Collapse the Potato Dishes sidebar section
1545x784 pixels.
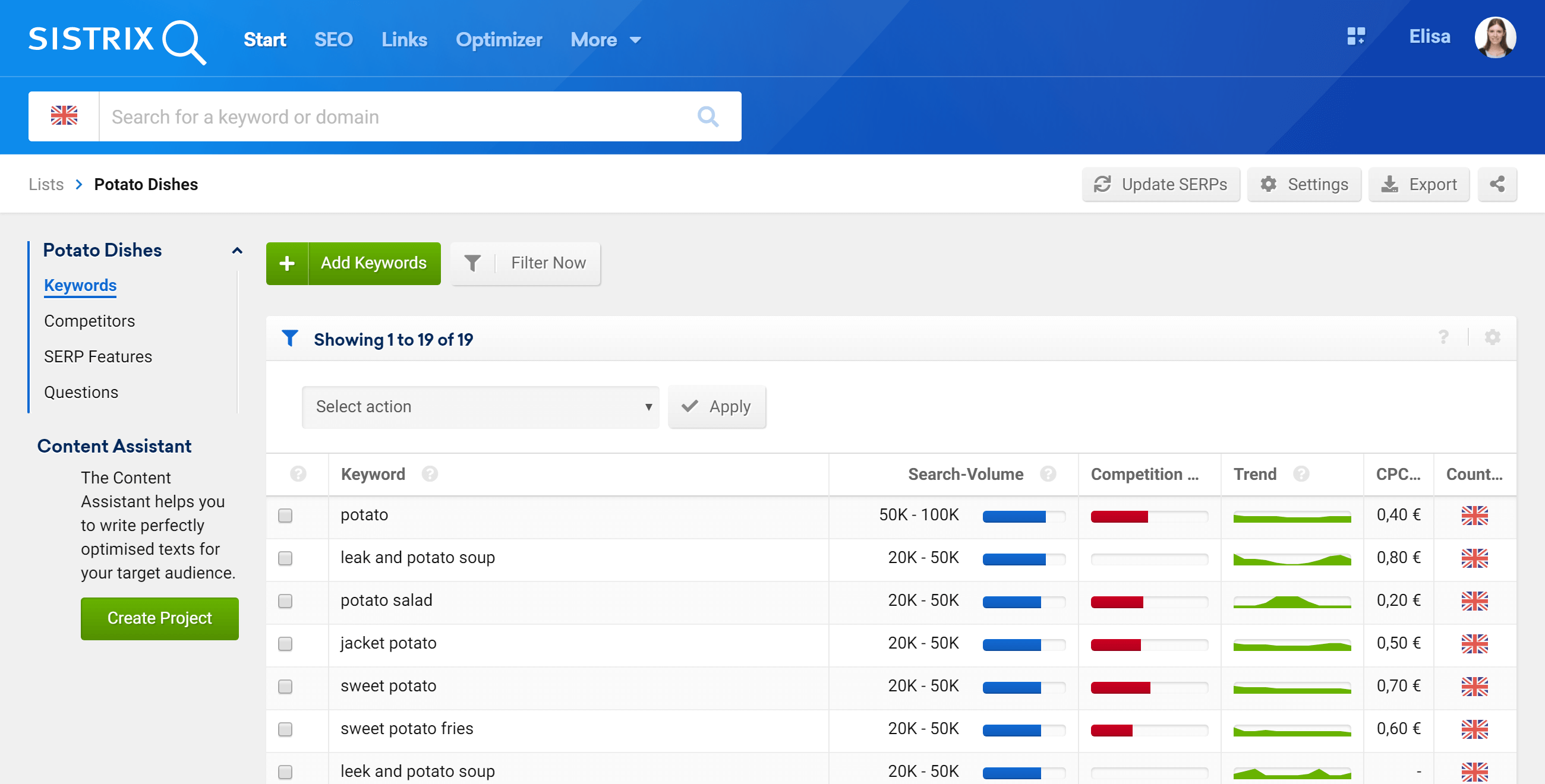237,251
